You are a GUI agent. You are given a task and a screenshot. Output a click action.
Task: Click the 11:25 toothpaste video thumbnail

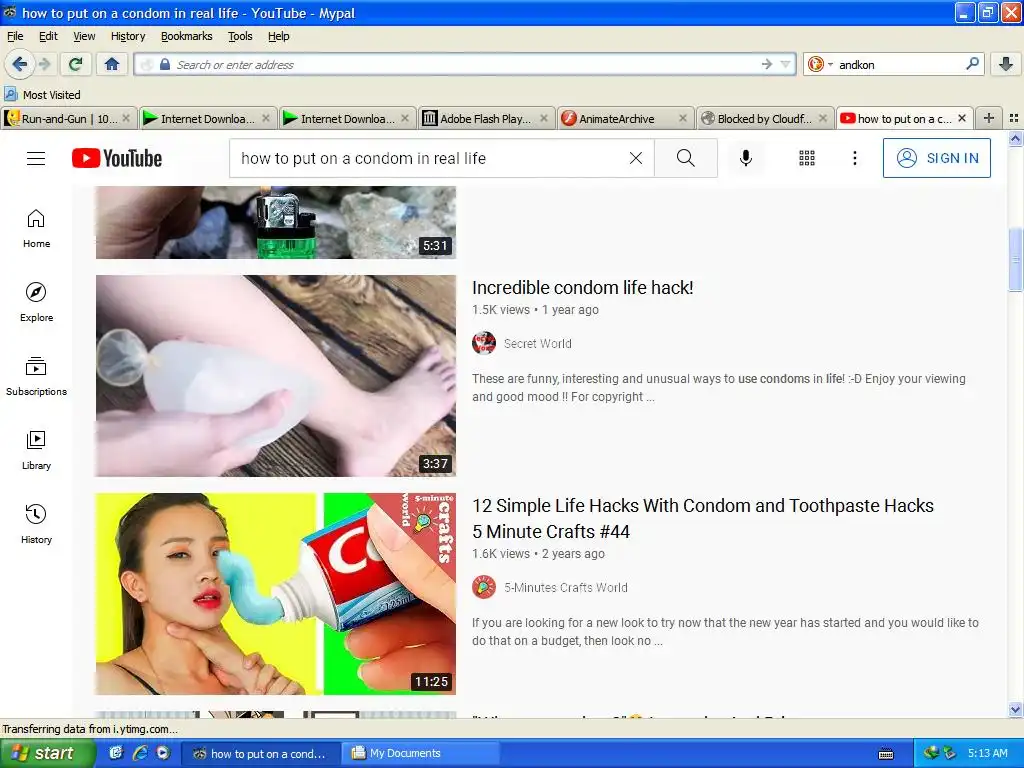tap(276, 594)
